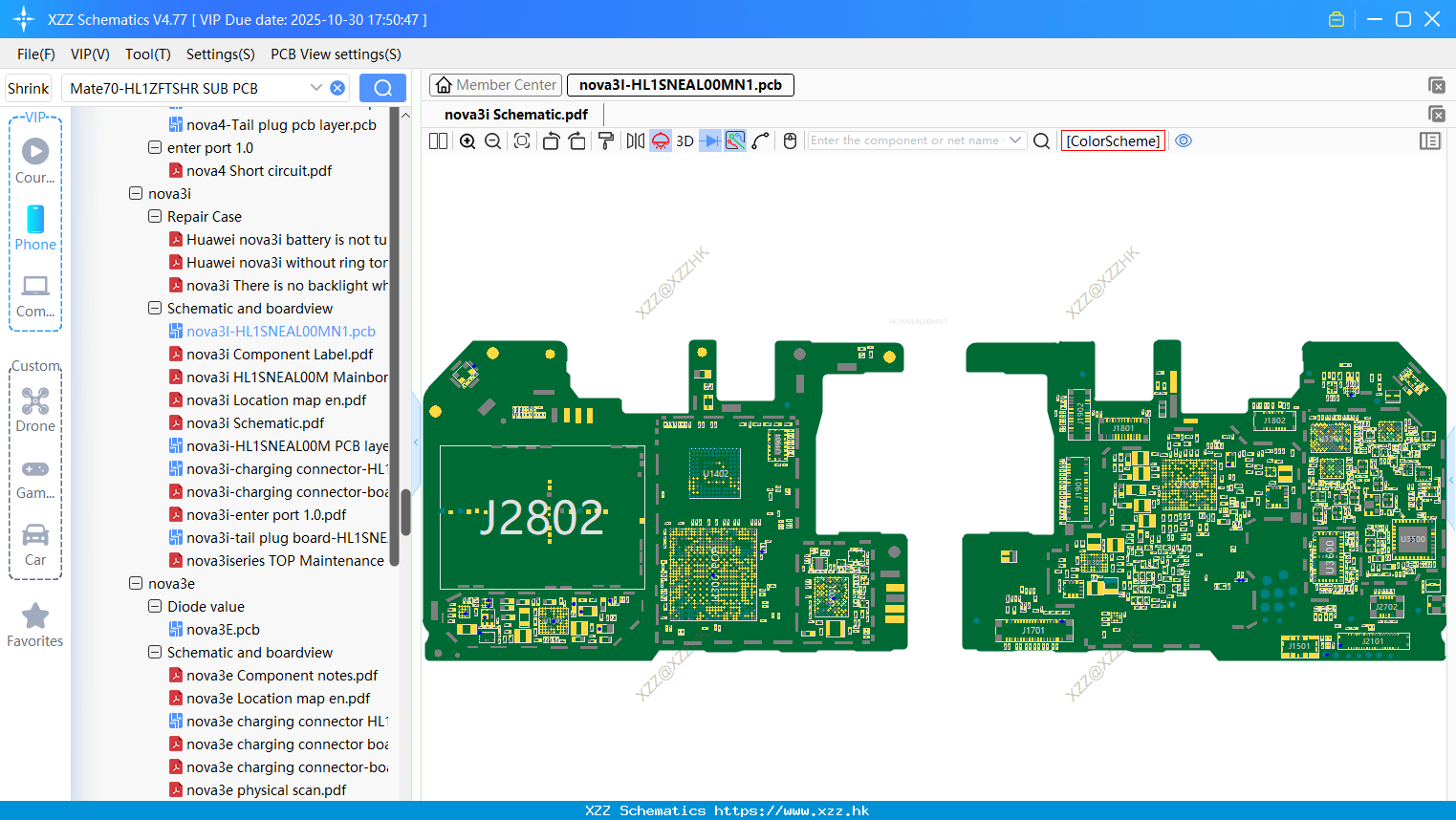Viewport: 1456px width, 820px height.
Task: Select the Game category icon
Action: [x=35, y=478]
